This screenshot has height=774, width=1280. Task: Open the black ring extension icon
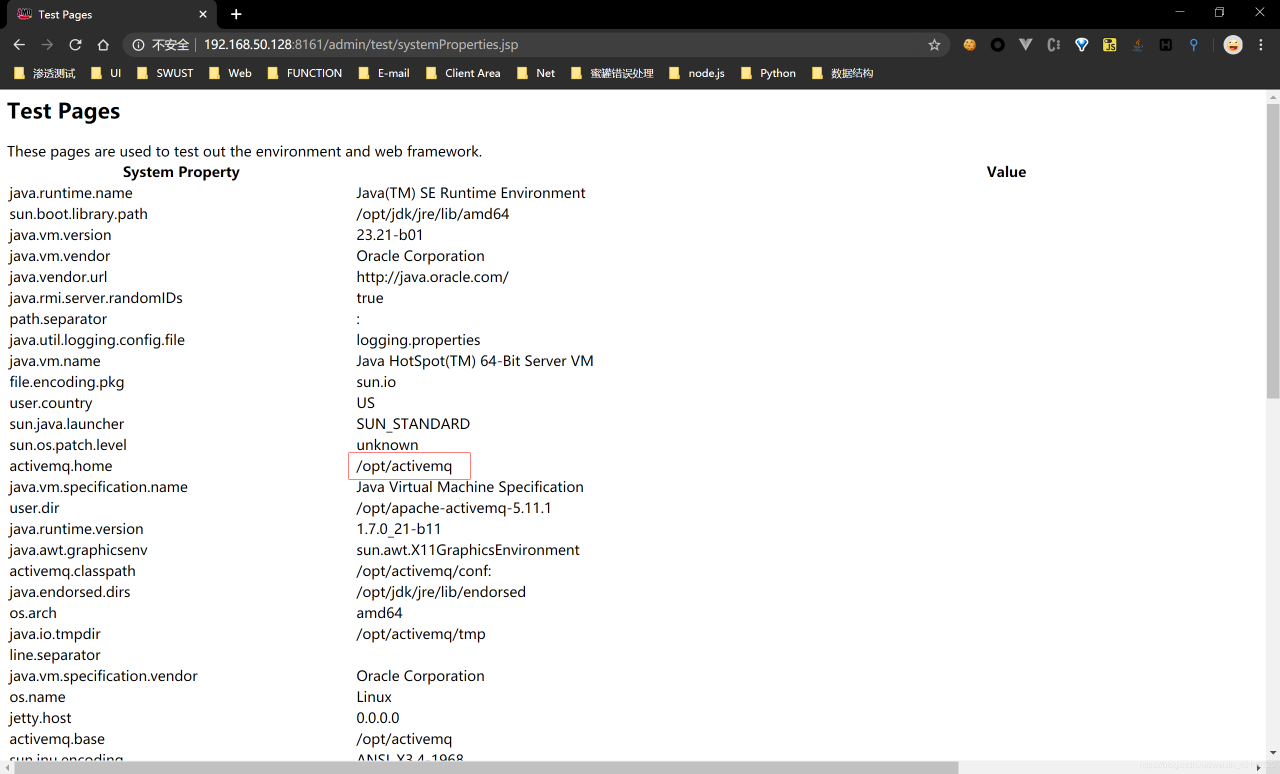click(x=997, y=45)
